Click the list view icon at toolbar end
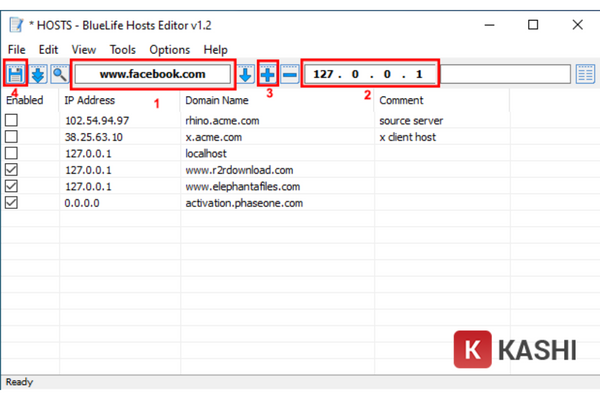Image resolution: width=600 pixels, height=400 pixels. pyautogui.click(x=585, y=74)
